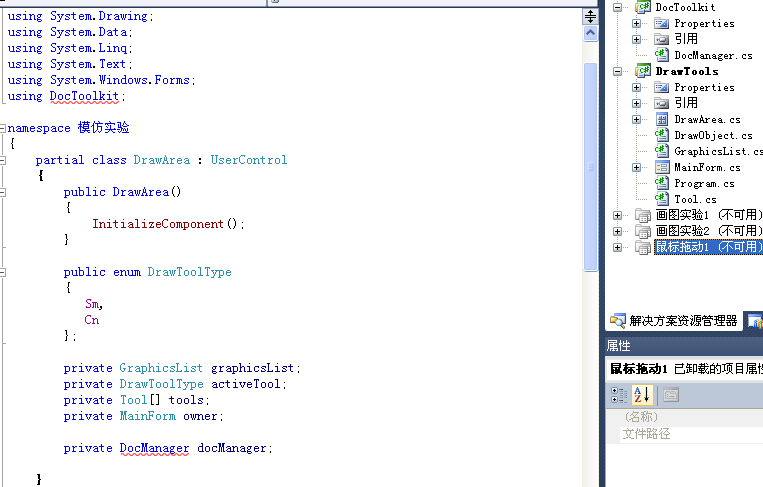This screenshot has height=487, width=763.
Task: Click the Tool.cs file icon
Action: (x=661, y=199)
